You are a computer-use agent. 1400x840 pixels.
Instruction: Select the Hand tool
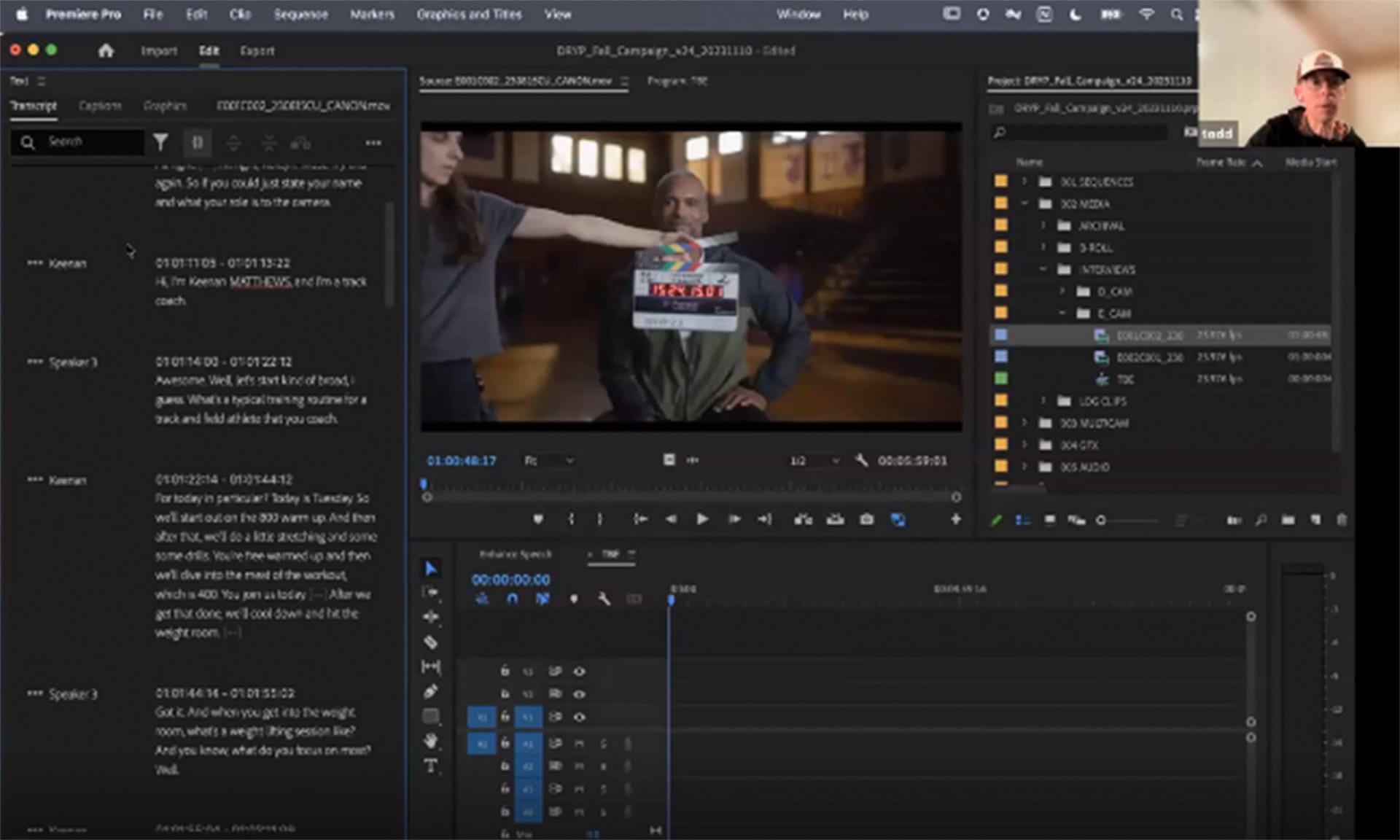(x=430, y=741)
